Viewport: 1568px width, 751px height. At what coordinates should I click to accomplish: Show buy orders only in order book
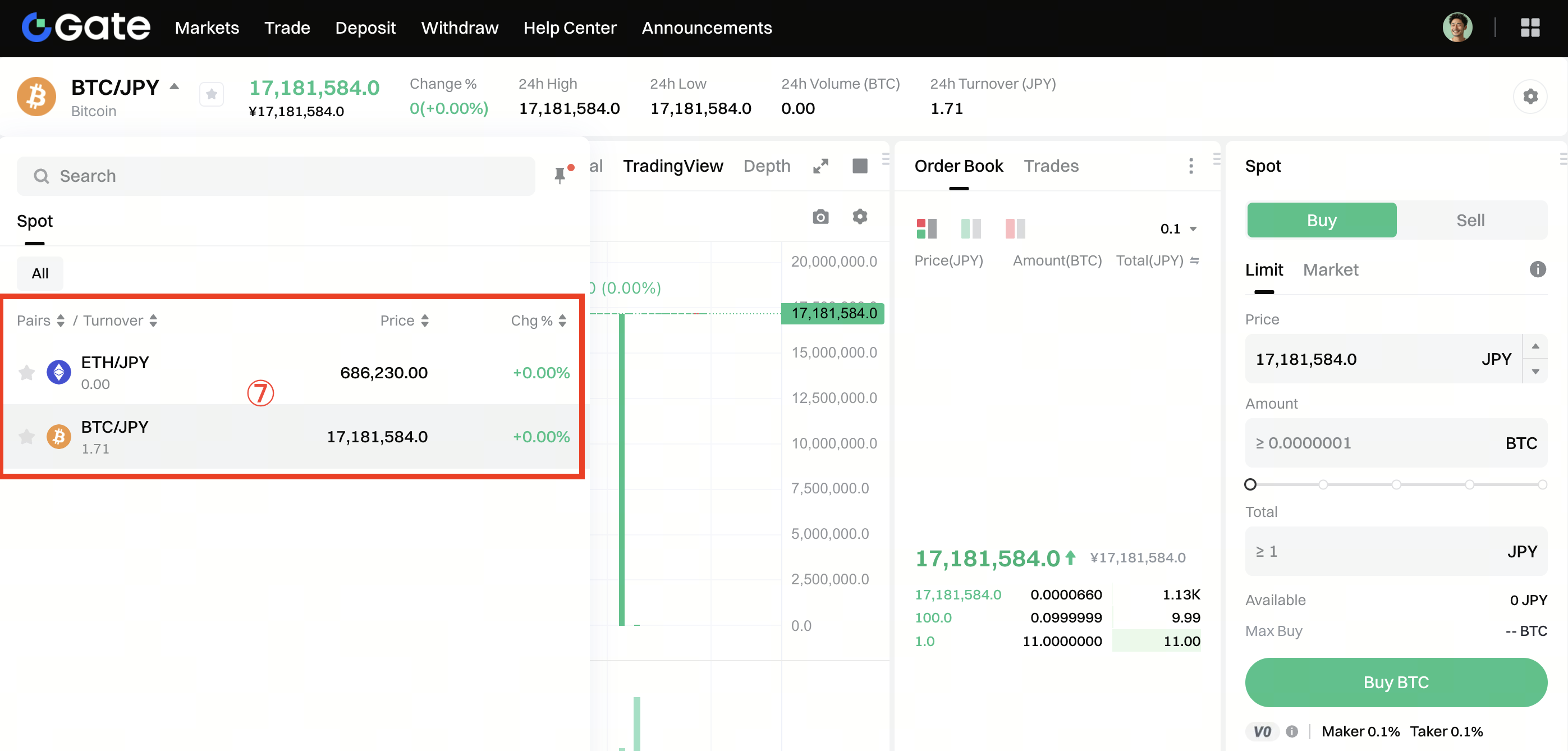click(970, 229)
